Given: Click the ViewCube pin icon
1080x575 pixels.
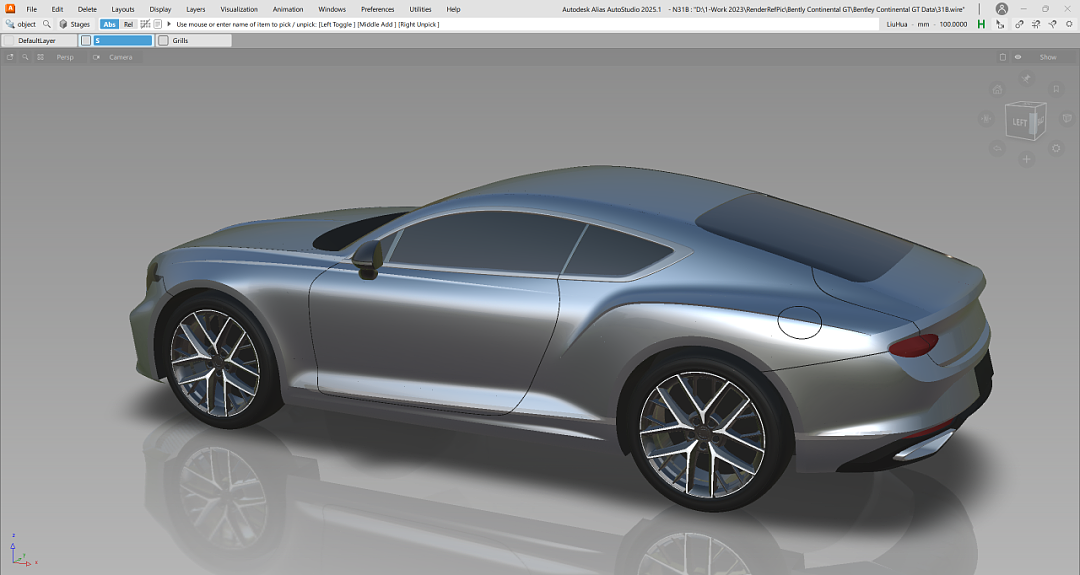Looking at the screenshot, I should point(1026,78).
